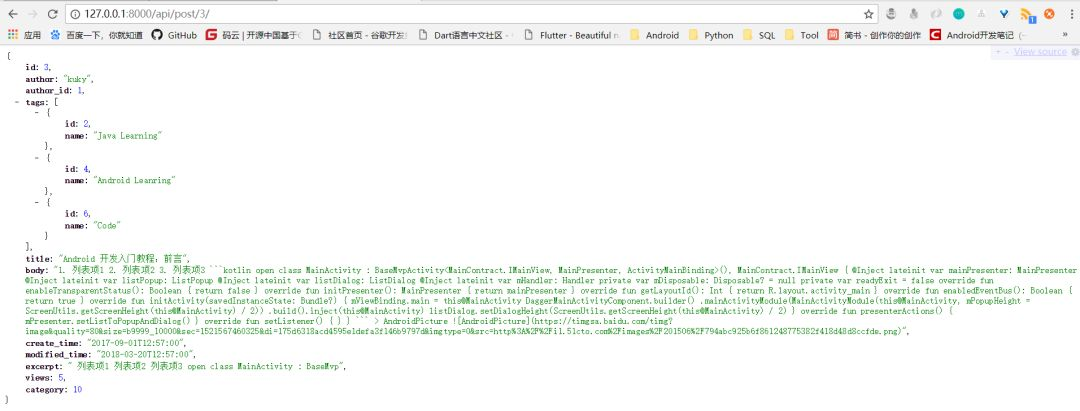Go back to the previous page
The width and height of the screenshot is (1080, 411).
[13, 14]
